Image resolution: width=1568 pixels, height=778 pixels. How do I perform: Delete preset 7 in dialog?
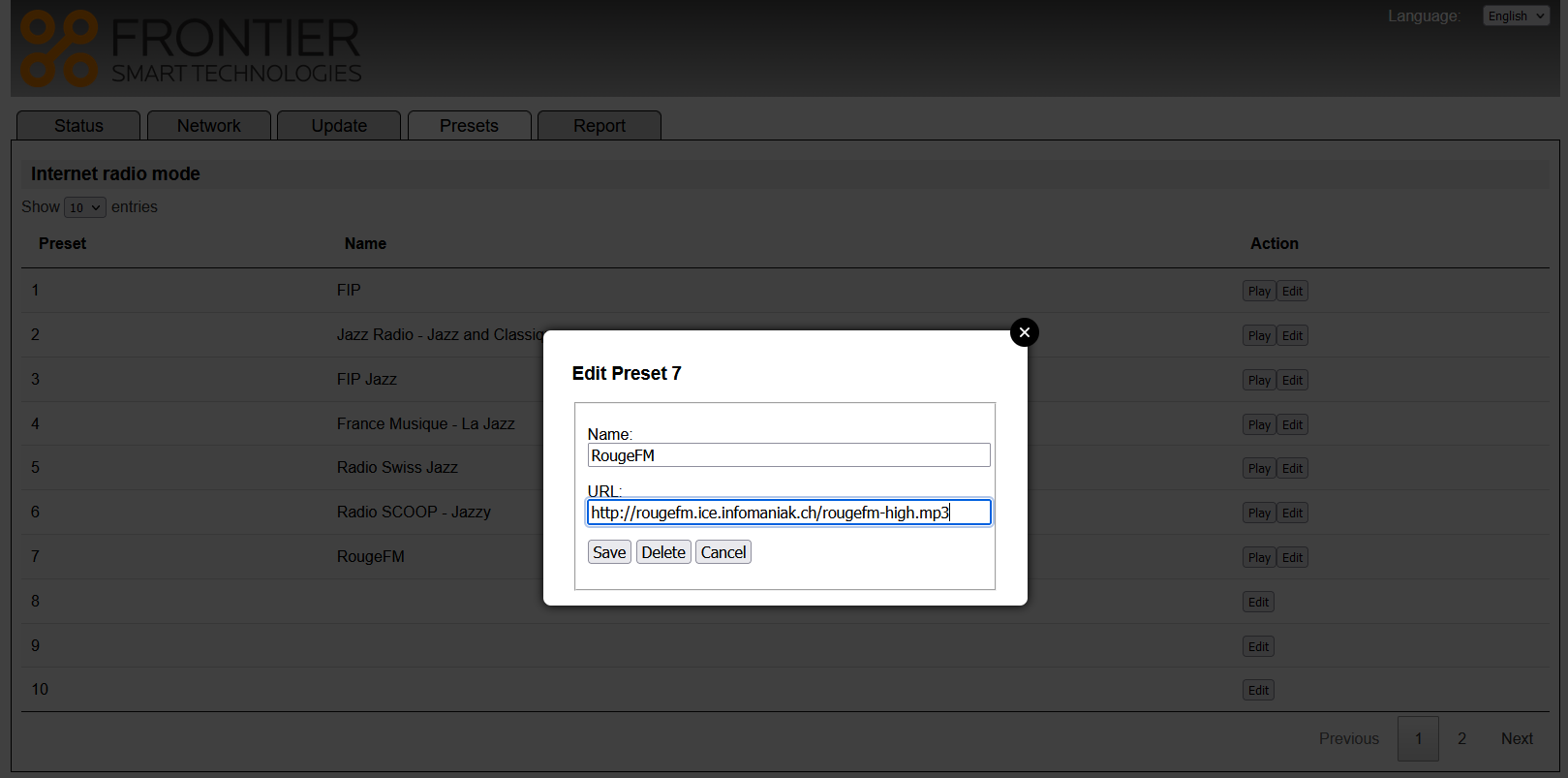click(663, 552)
